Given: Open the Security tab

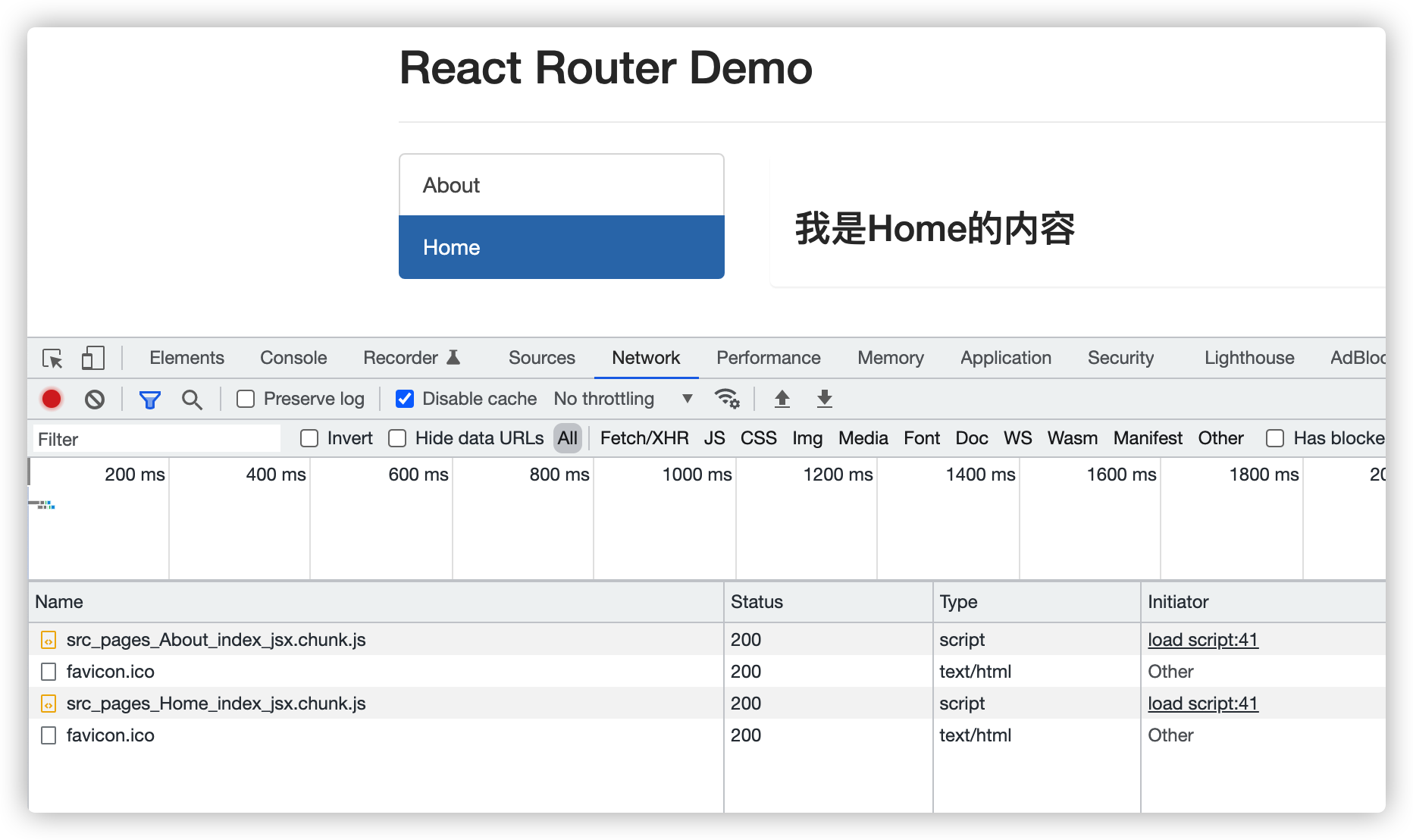Looking at the screenshot, I should tap(1120, 358).
